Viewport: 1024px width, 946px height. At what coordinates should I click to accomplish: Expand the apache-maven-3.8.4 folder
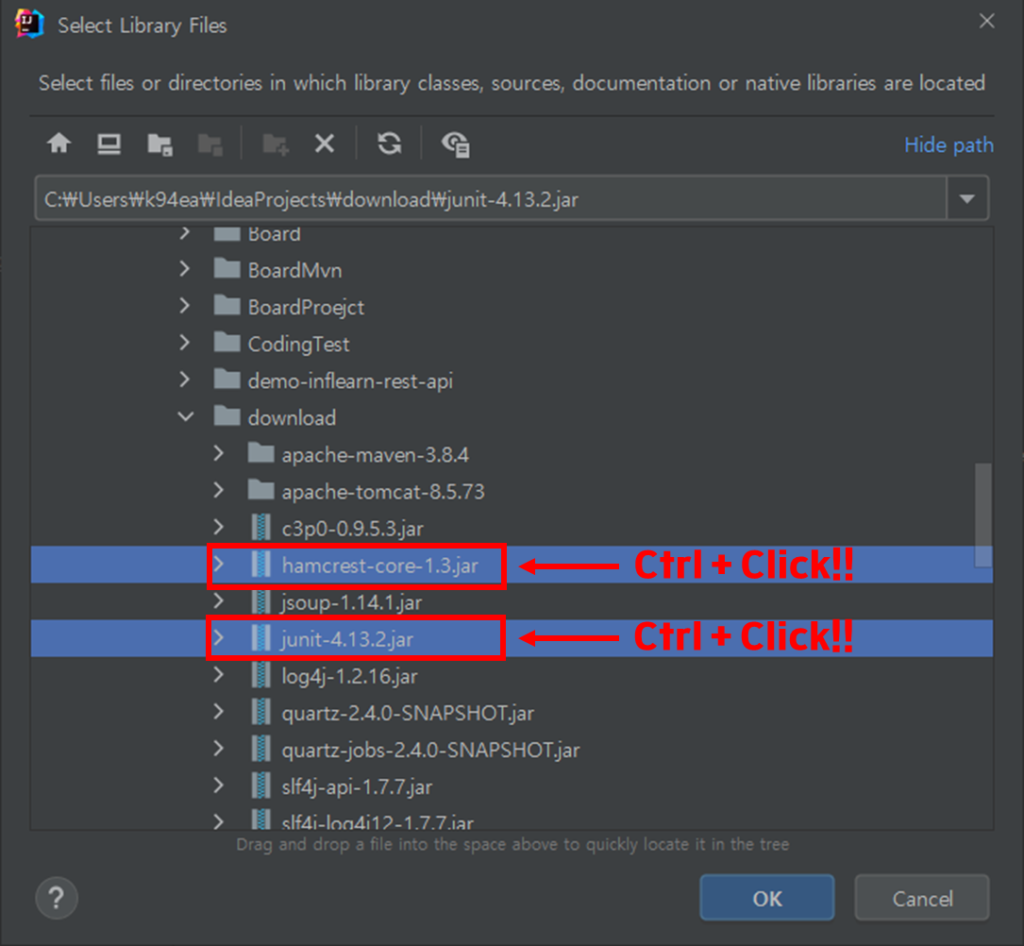pyautogui.click(x=218, y=454)
